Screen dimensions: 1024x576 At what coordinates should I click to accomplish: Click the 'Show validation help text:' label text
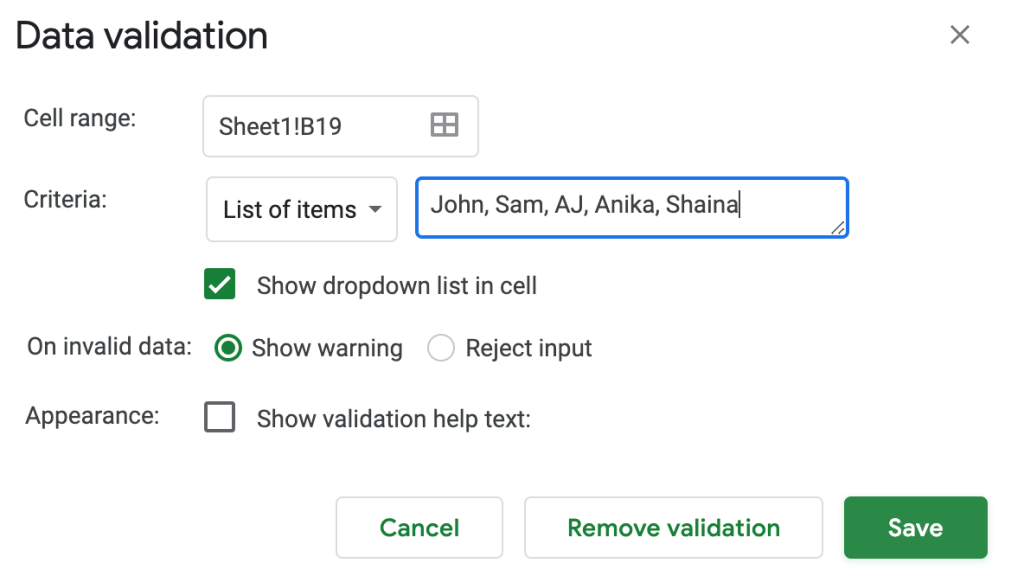coord(393,419)
